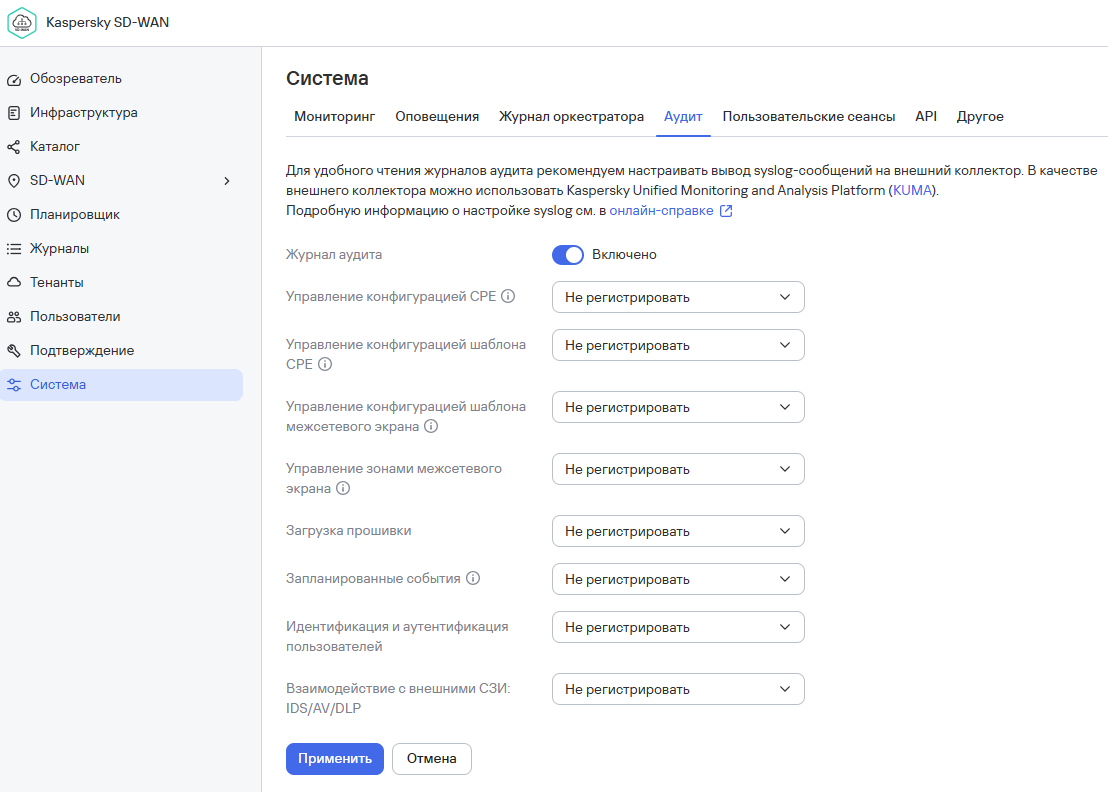Click the Журнал аудита label
This screenshot has height=792, width=1108.
[x=334, y=254]
